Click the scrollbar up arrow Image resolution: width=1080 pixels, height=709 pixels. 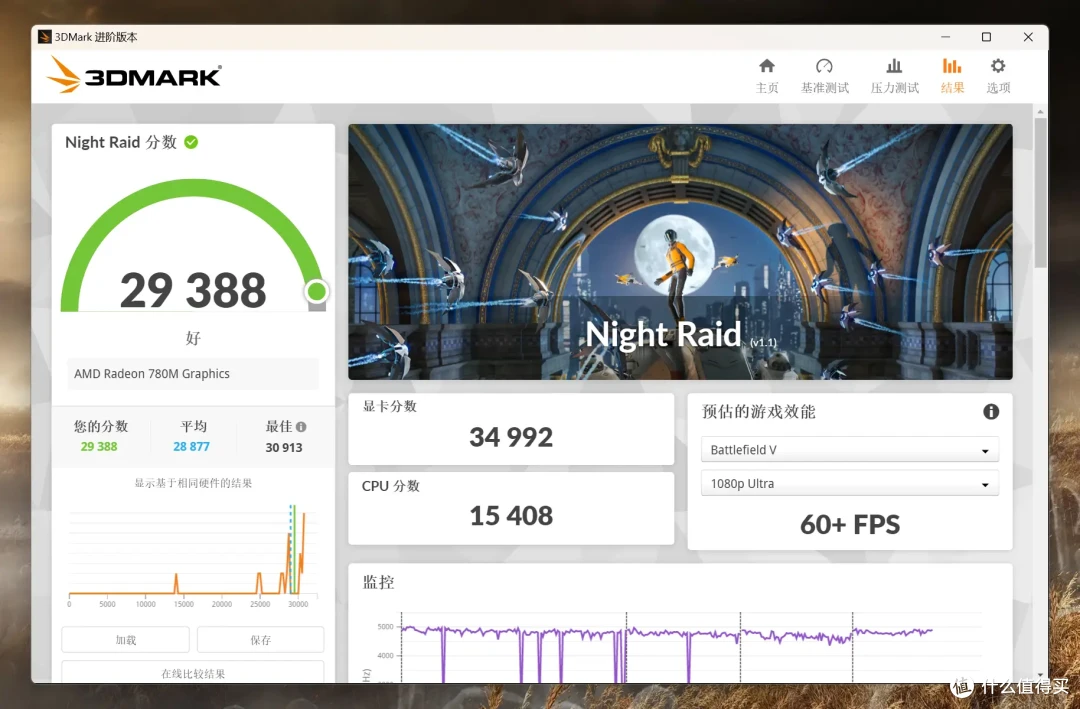pyautogui.click(x=1040, y=111)
